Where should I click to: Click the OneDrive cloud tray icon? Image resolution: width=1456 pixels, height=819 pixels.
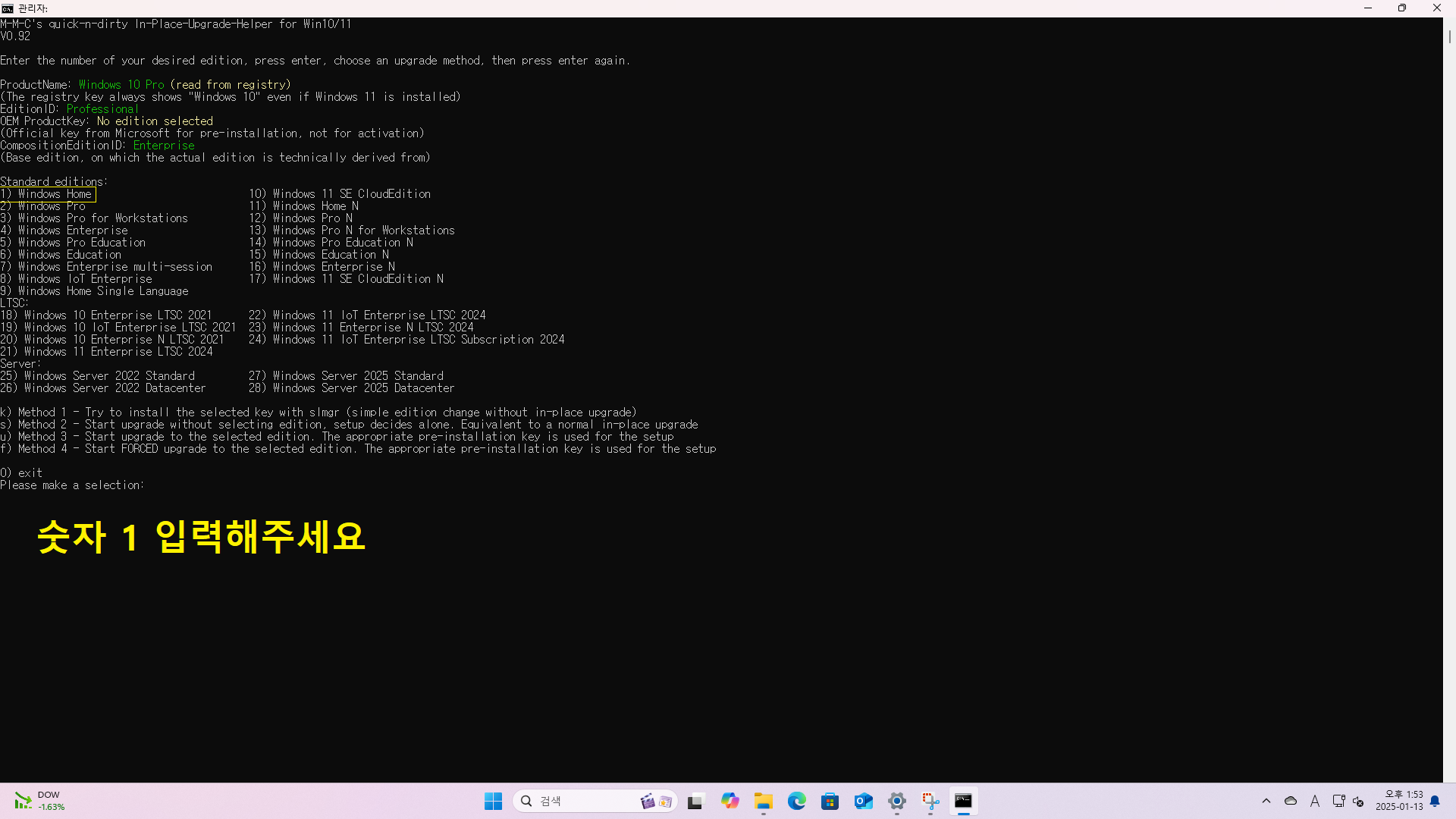tap(1290, 801)
